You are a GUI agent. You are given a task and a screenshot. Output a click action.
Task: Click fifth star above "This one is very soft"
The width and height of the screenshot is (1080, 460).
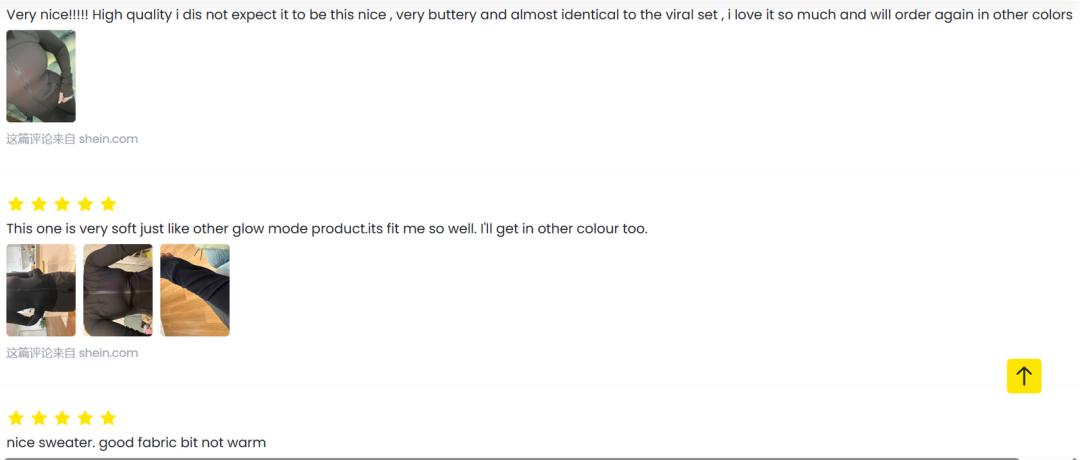pos(108,204)
